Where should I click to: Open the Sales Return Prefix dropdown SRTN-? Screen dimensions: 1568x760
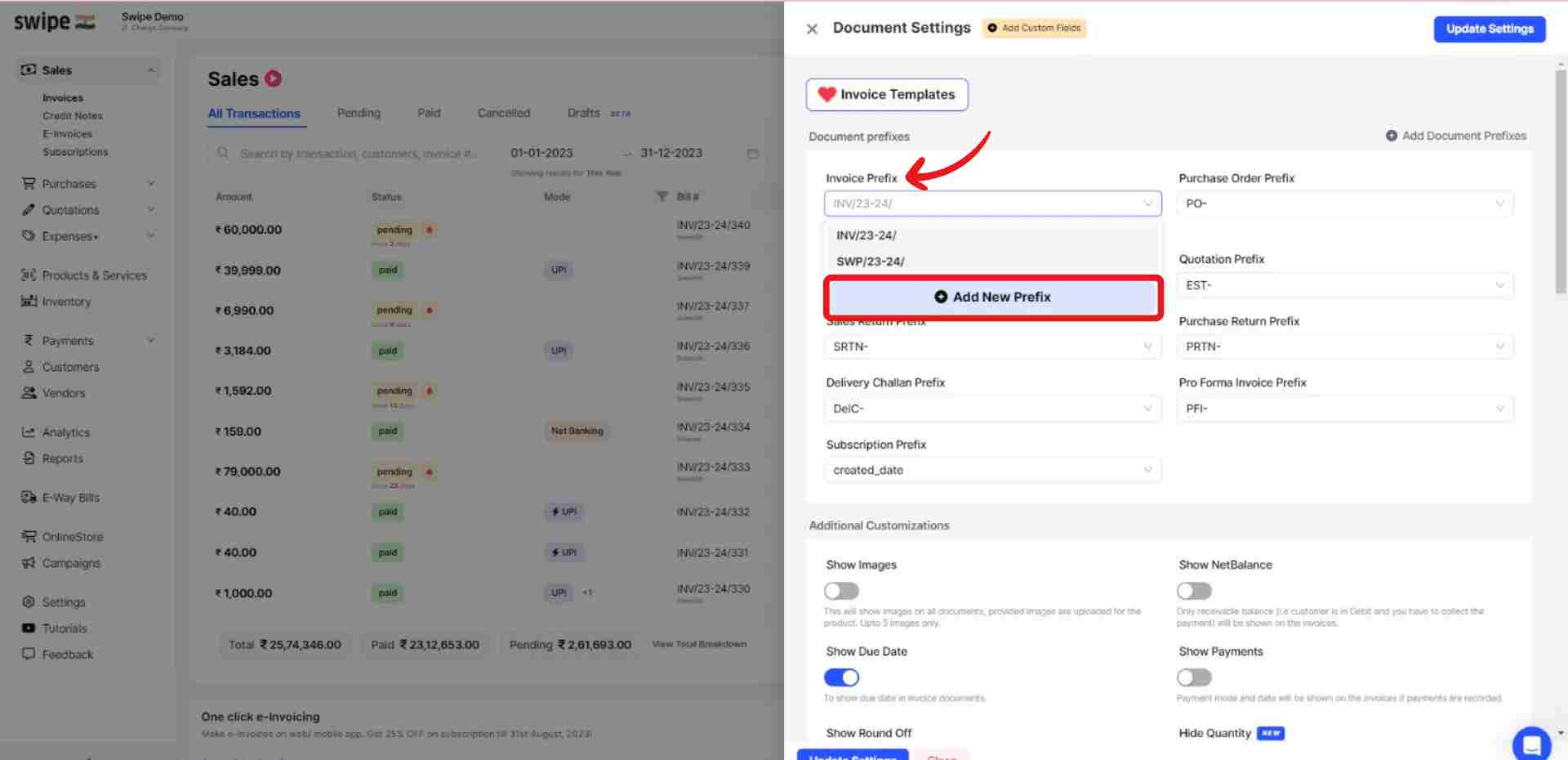pos(993,346)
